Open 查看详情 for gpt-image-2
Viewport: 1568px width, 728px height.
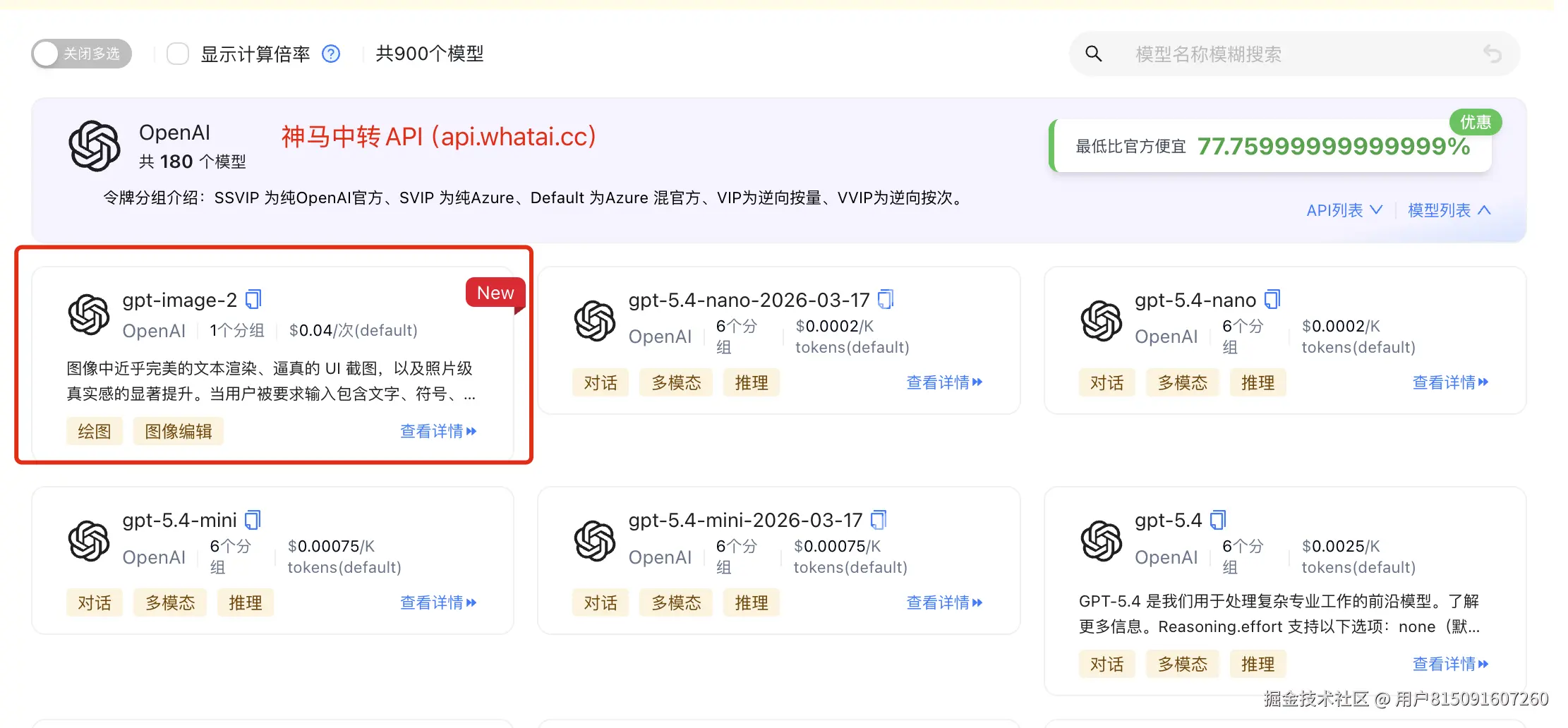[x=438, y=431]
